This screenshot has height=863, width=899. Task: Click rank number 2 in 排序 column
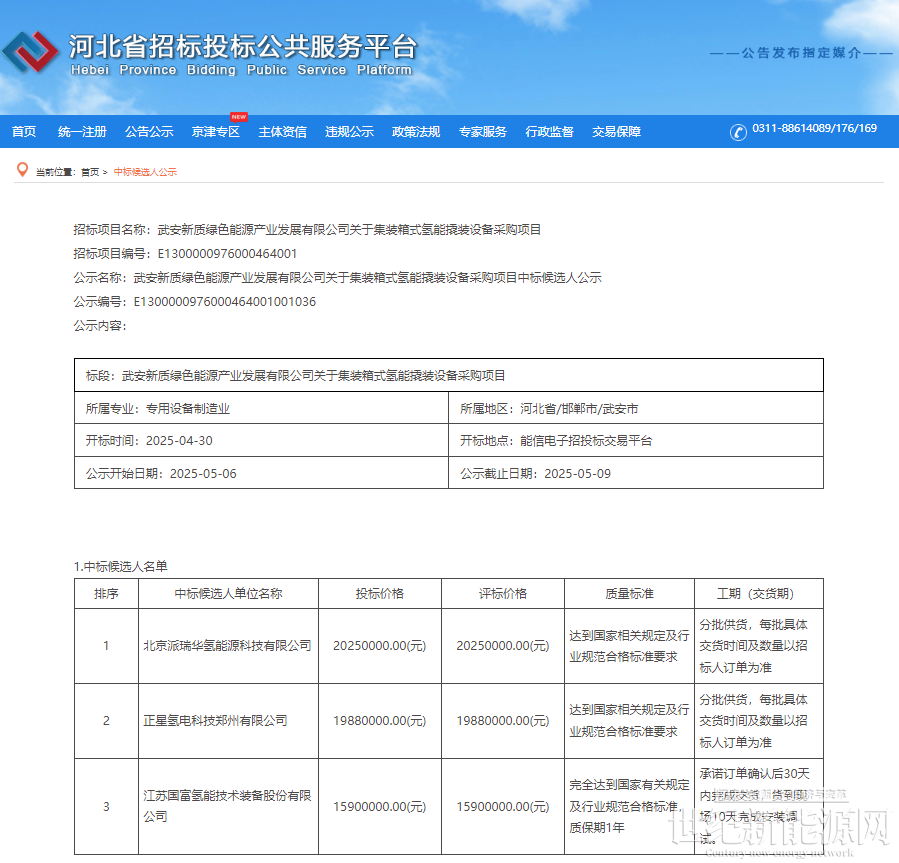106,721
